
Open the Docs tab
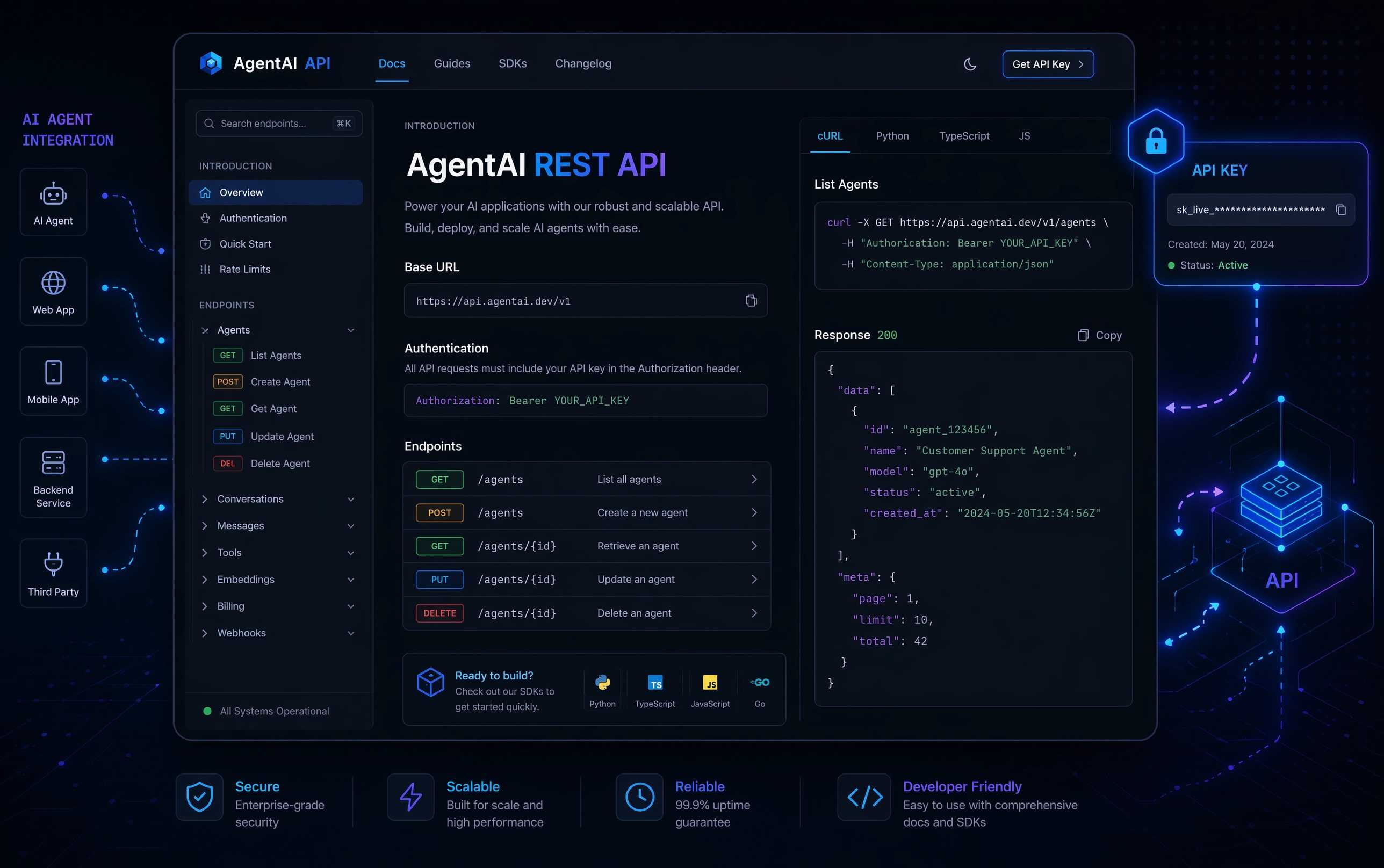tap(392, 64)
